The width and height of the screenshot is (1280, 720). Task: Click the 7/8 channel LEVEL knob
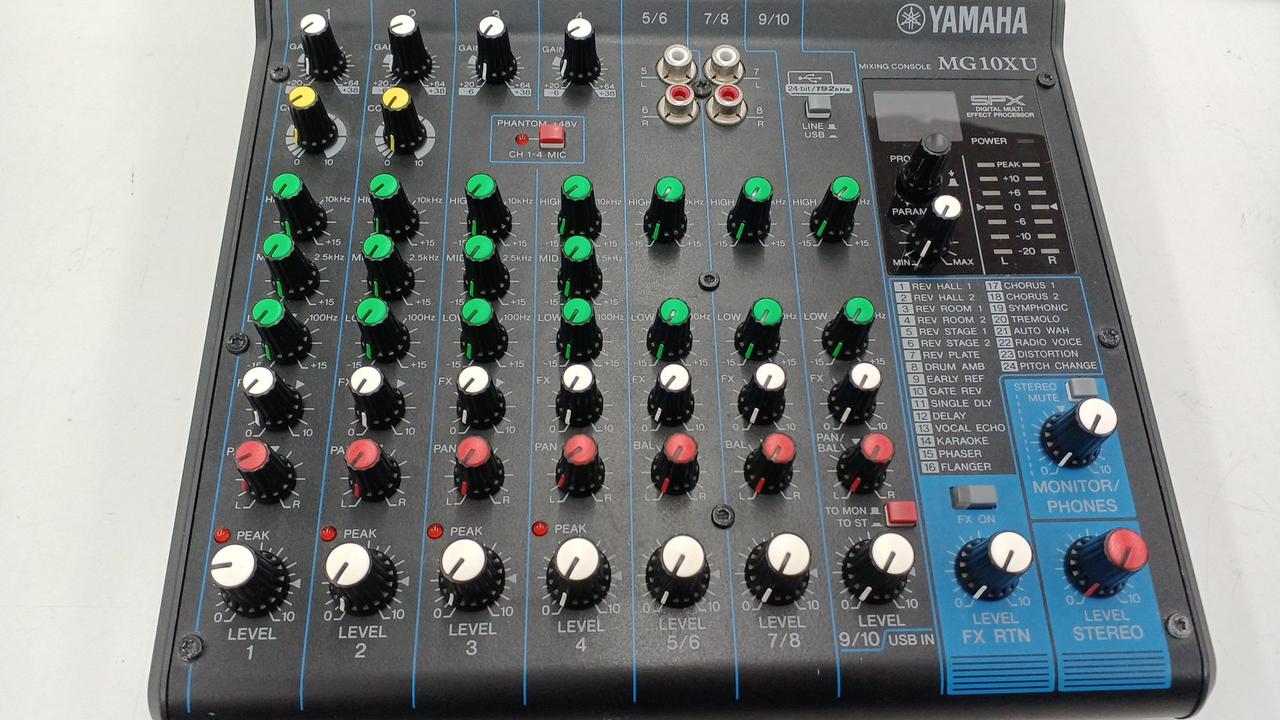pos(779,569)
